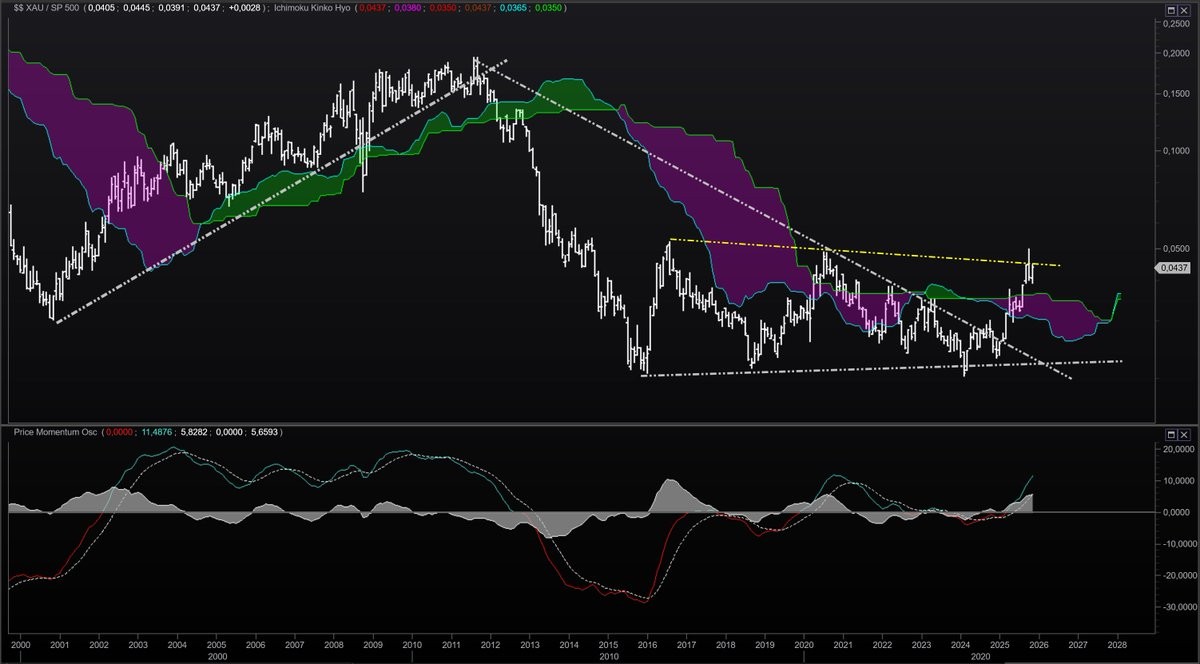This screenshot has height=664, width=1200.
Task: Select the white descending dashed trendline
Action: (700, 180)
